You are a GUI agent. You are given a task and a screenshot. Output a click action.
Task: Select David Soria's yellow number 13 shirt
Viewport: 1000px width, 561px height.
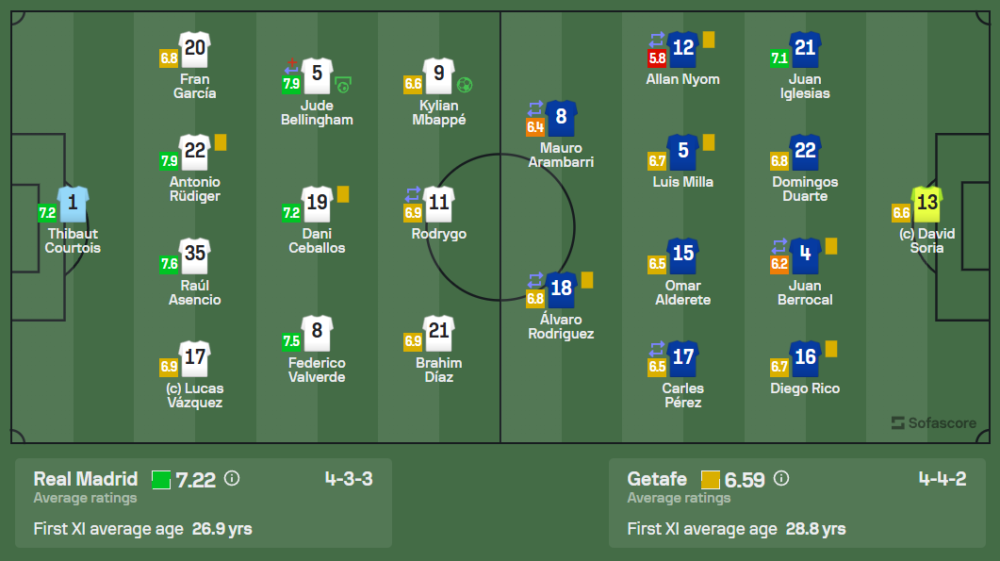[927, 204]
